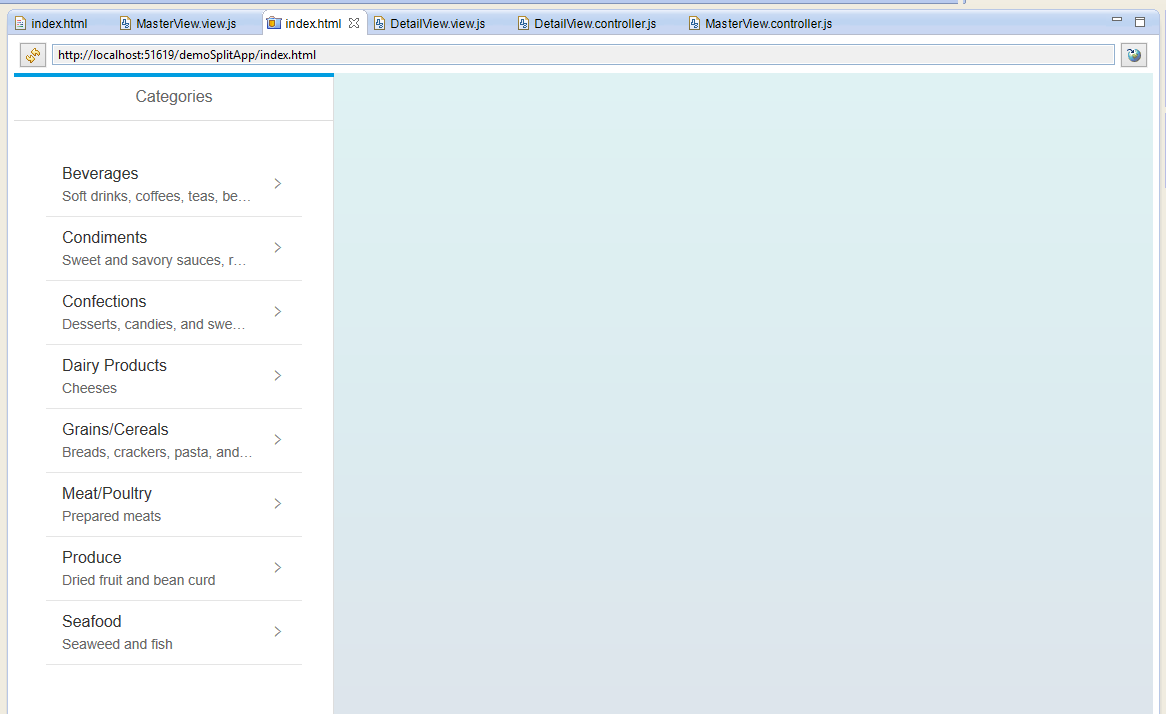Select the Produce list title
The image size is (1166, 714).
(91, 557)
